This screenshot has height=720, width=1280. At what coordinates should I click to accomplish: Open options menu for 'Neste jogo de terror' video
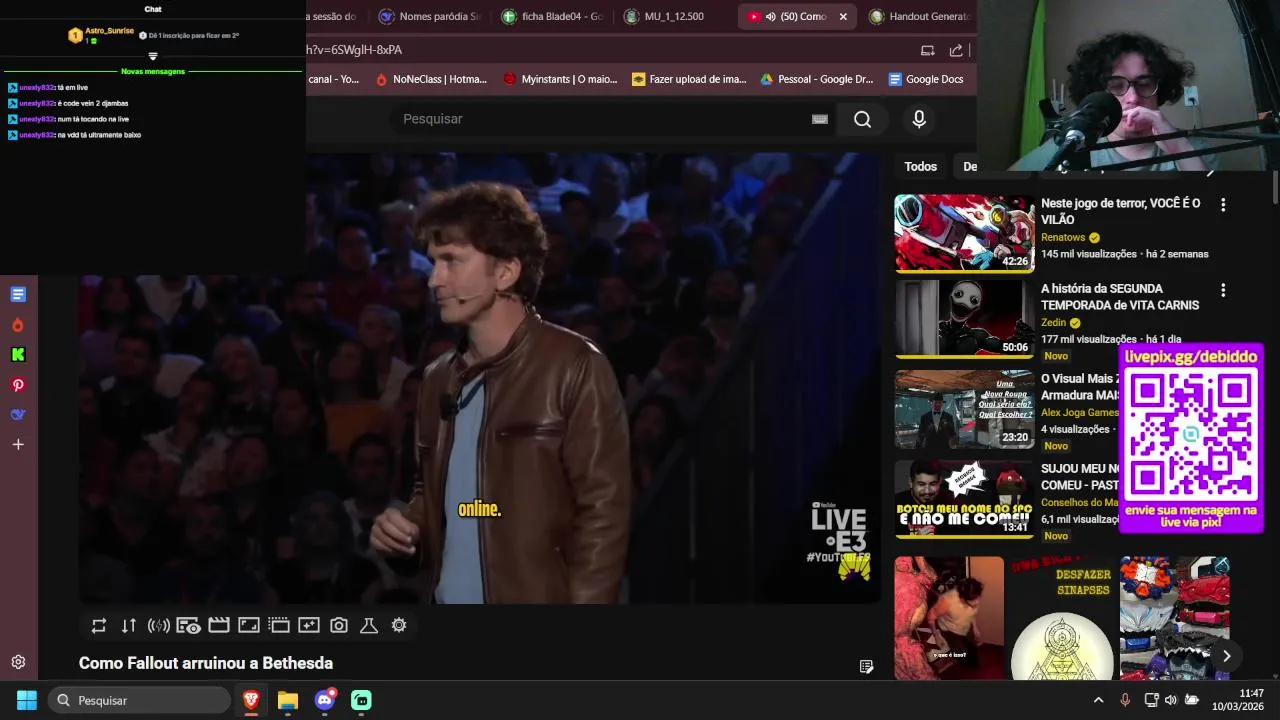[1223, 205]
